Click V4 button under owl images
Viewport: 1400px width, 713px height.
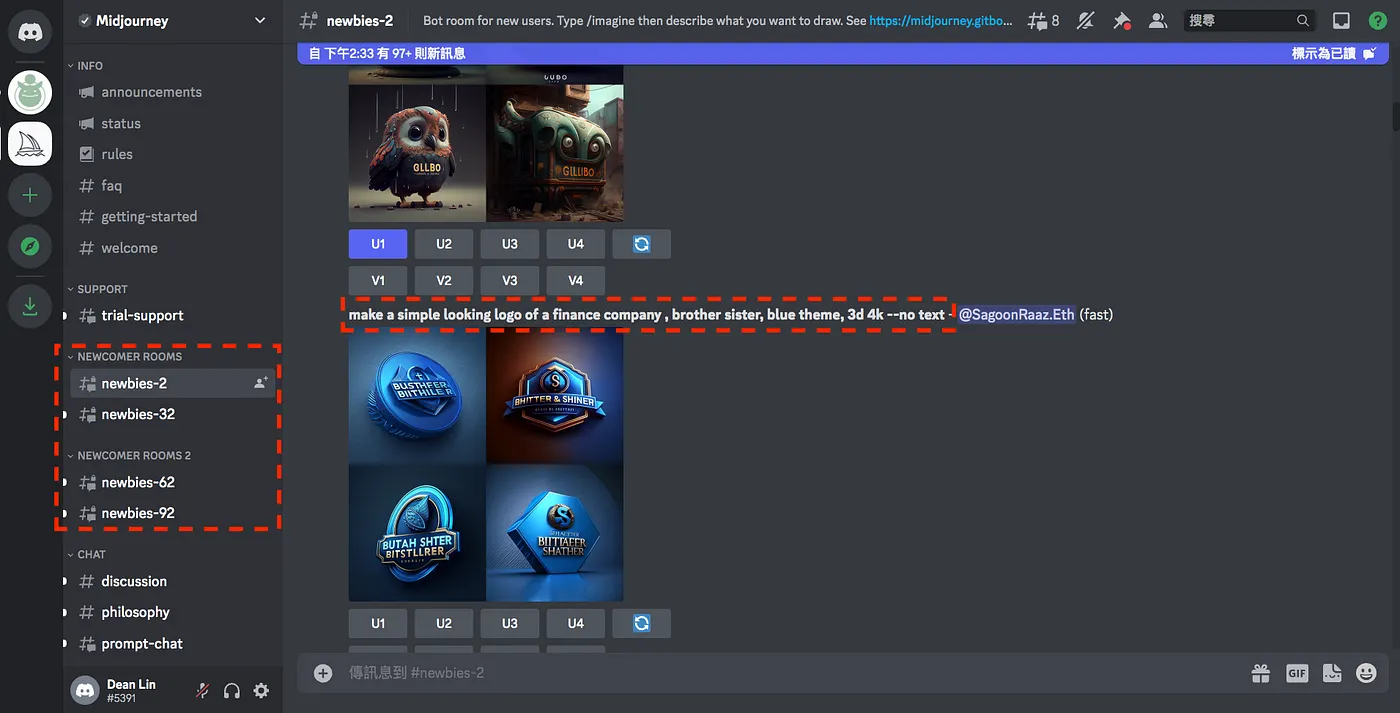pos(576,281)
